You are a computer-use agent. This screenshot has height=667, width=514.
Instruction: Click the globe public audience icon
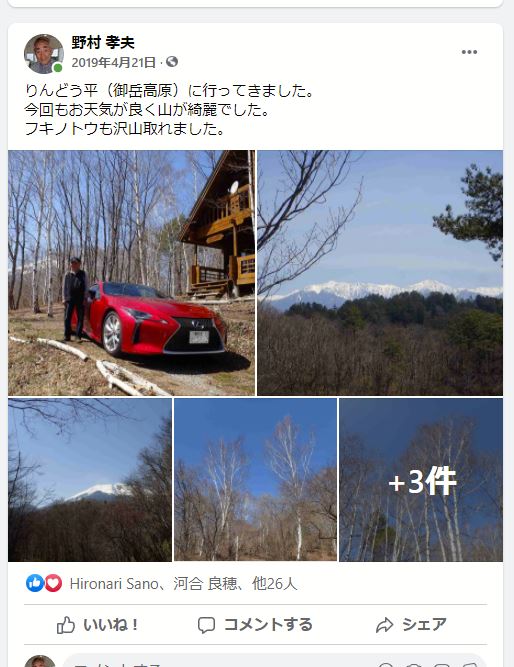(x=172, y=62)
